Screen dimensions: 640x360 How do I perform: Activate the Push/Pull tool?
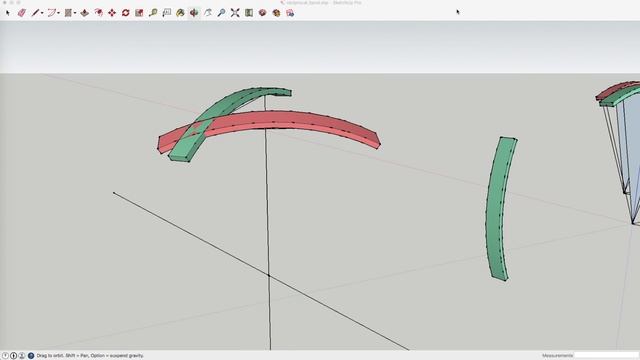pyautogui.click(x=84, y=13)
